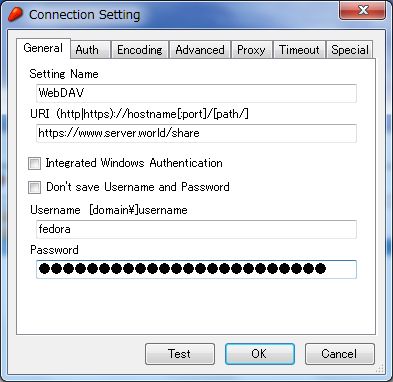393x382 pixels.
Task: Open the Encoding tab
Action: 140,50
